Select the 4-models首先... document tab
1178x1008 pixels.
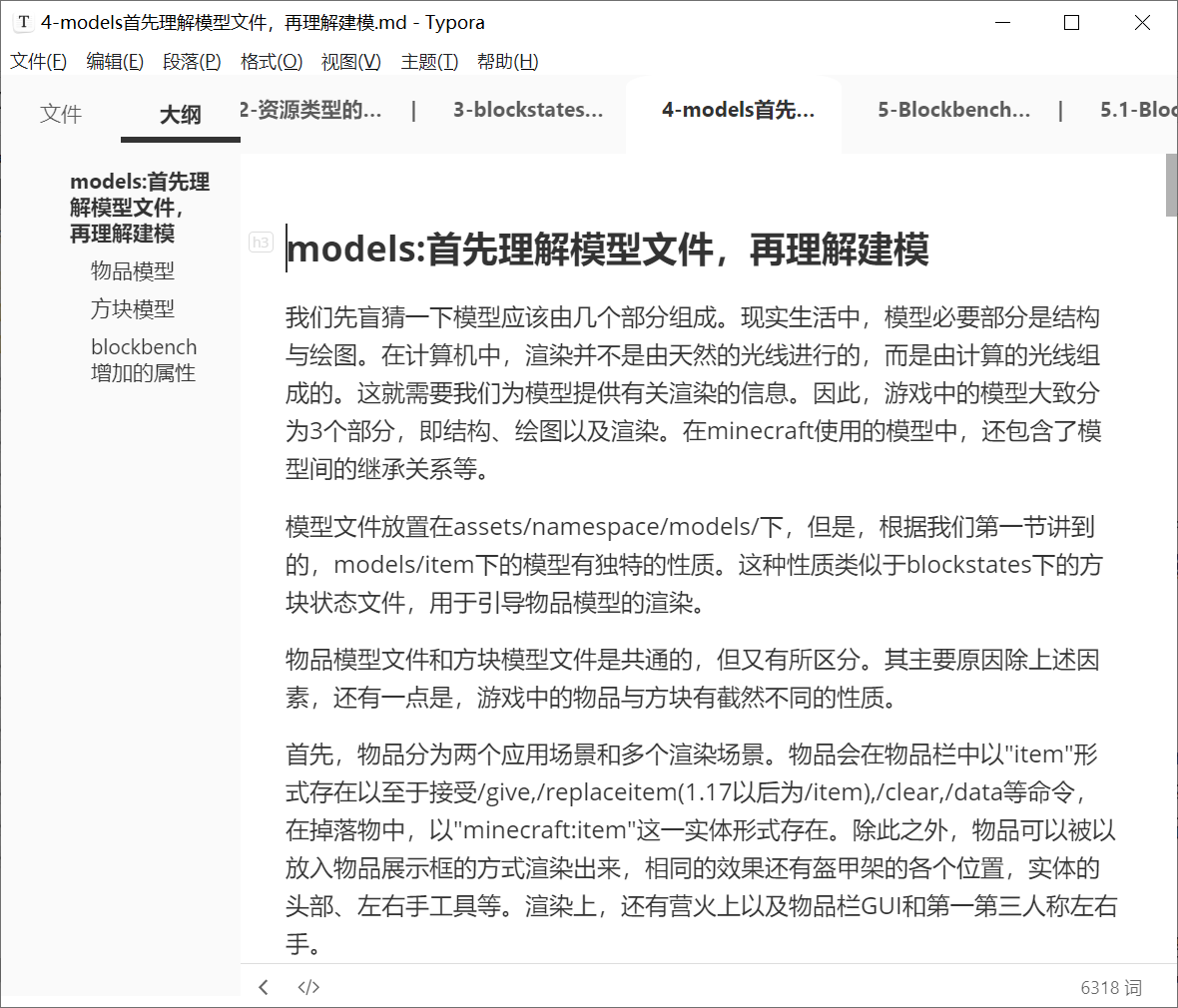pos(739,110)
